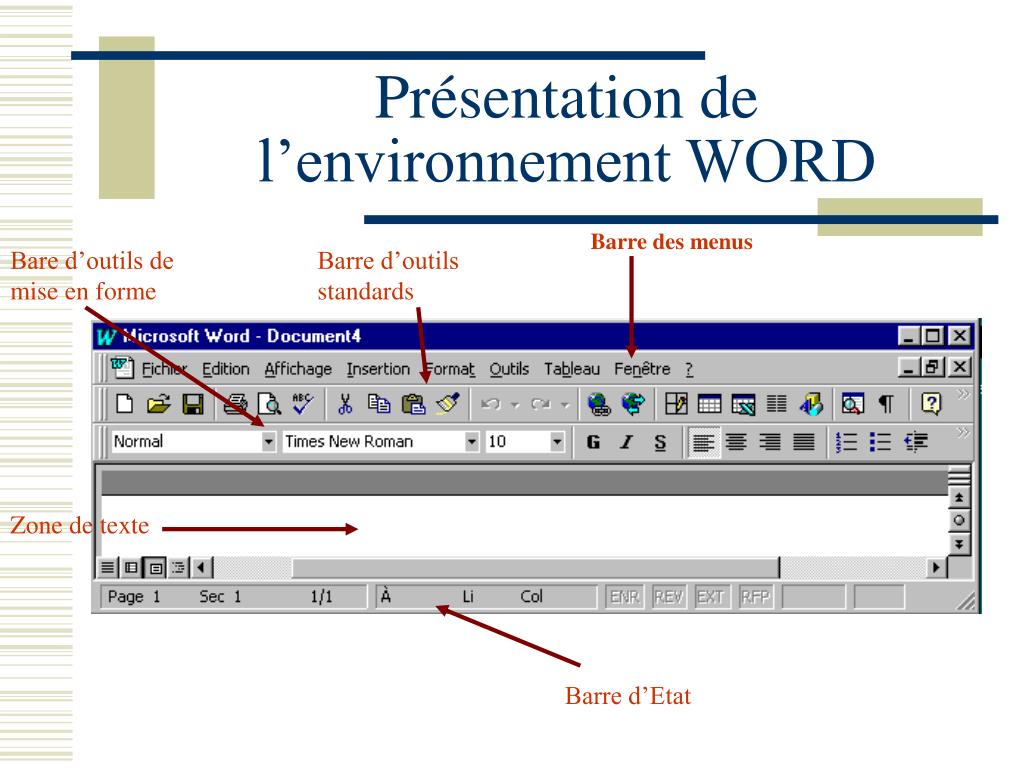Paste with the clipboard icon
The image size is (1024, 768).
413,404
